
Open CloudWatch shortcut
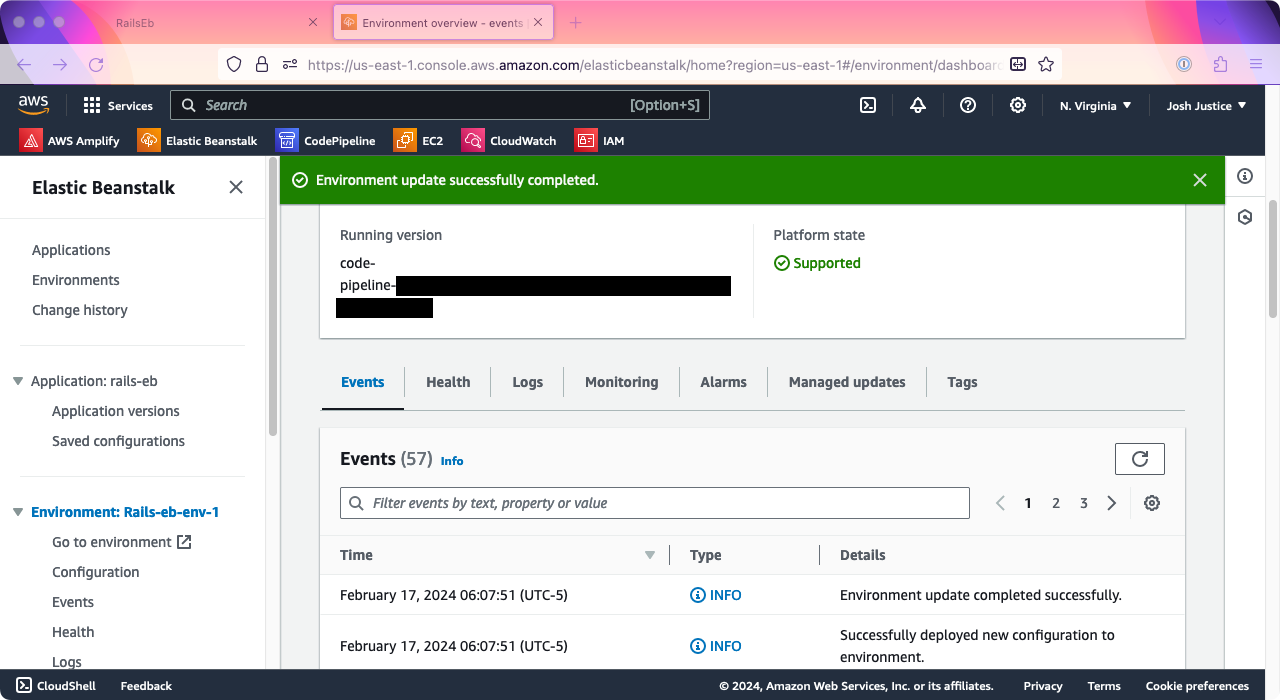click(509, 141)
